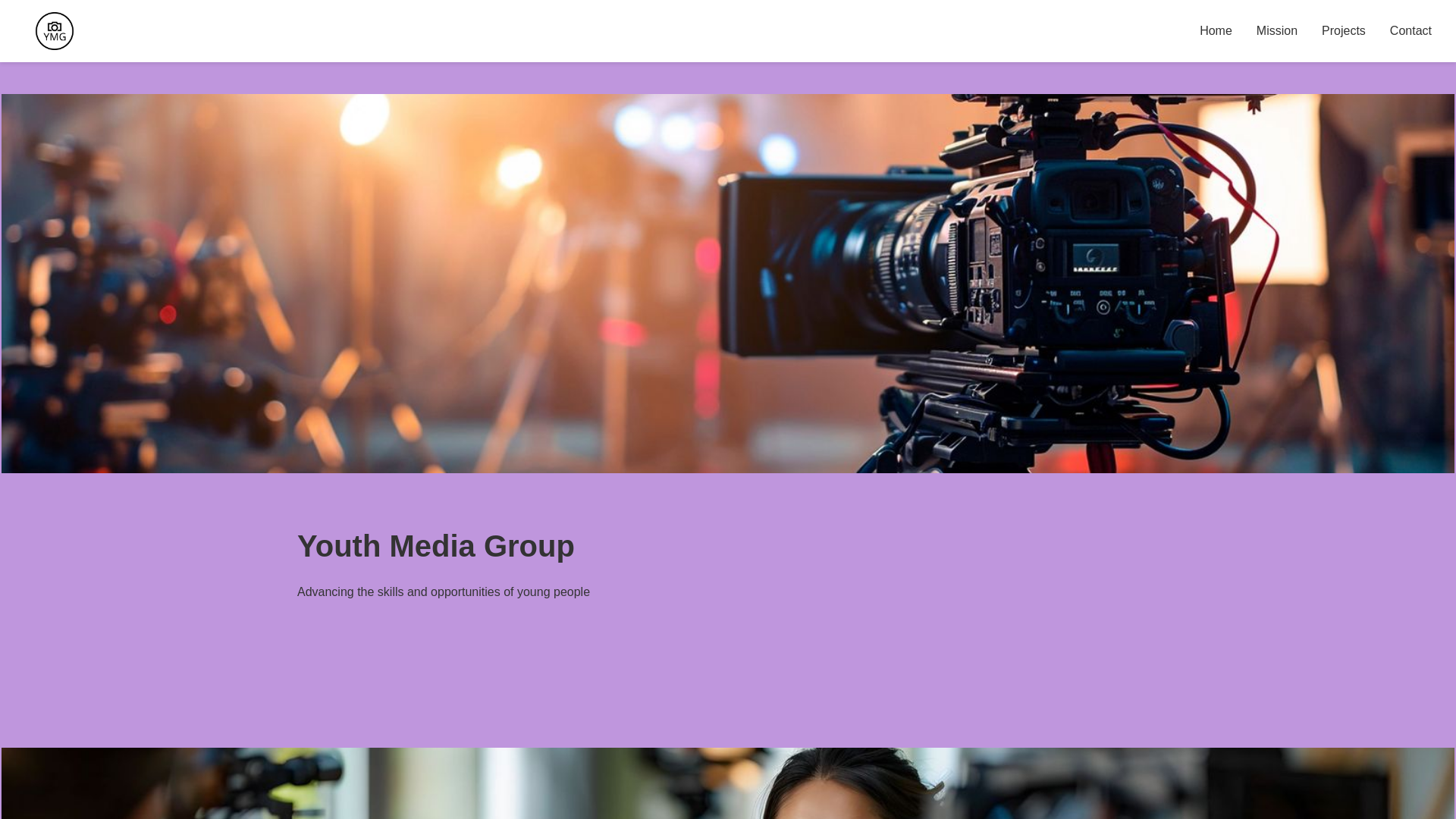Select the Contact nav link
Screen dimensions: 1456x819
point(1410,31)
